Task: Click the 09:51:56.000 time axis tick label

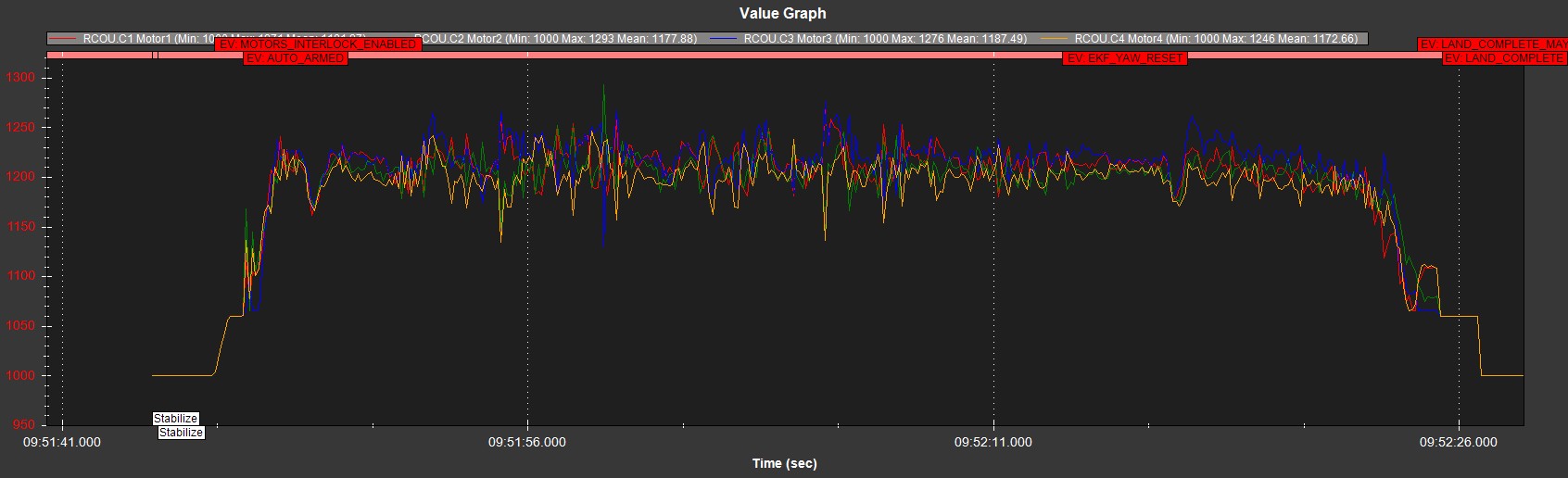Action: [526, 443]
